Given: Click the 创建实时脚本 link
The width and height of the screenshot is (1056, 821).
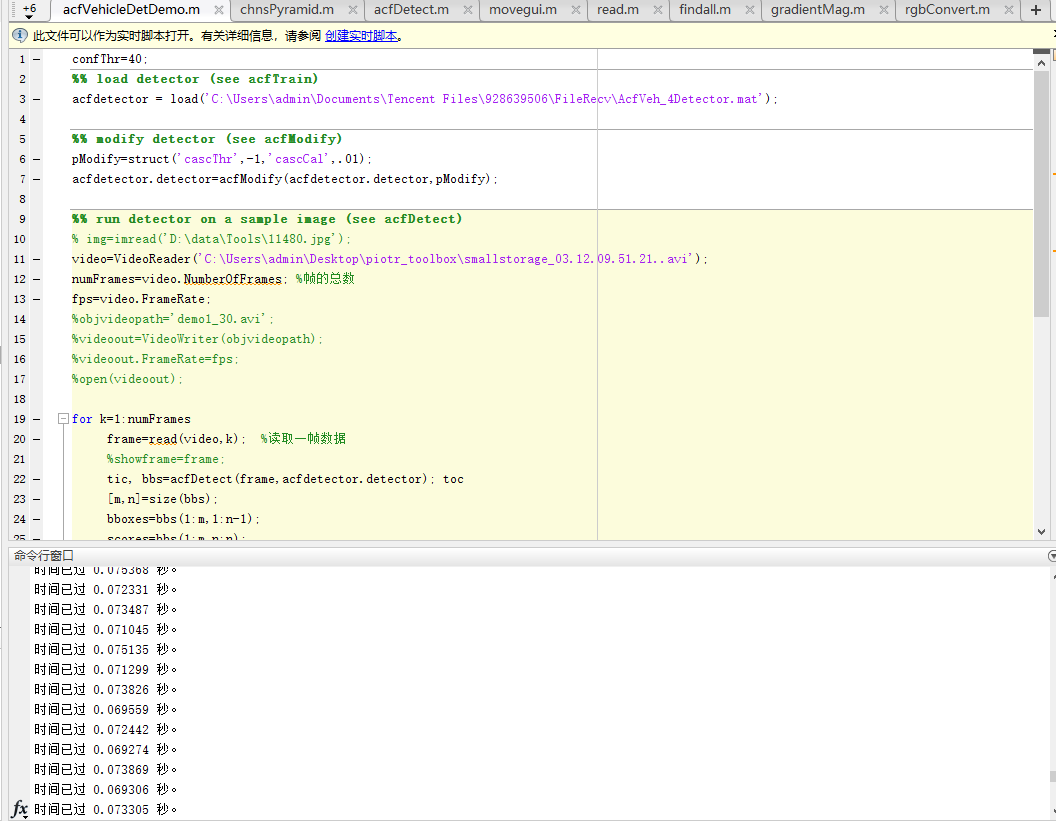Looking at the screenshot, I should tap(361, 35).
